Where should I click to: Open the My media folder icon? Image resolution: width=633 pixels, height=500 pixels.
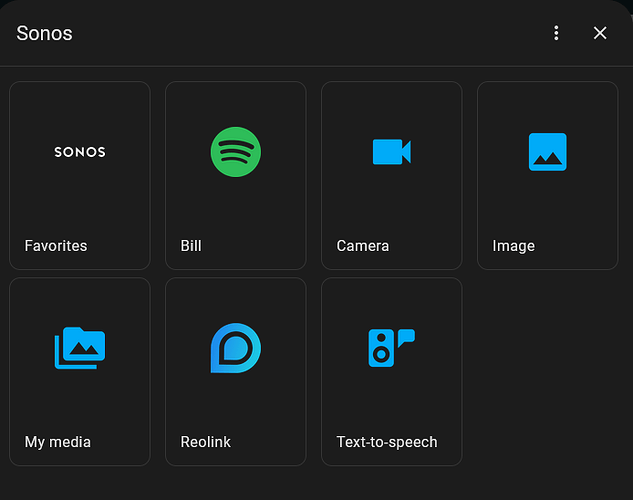80,348
